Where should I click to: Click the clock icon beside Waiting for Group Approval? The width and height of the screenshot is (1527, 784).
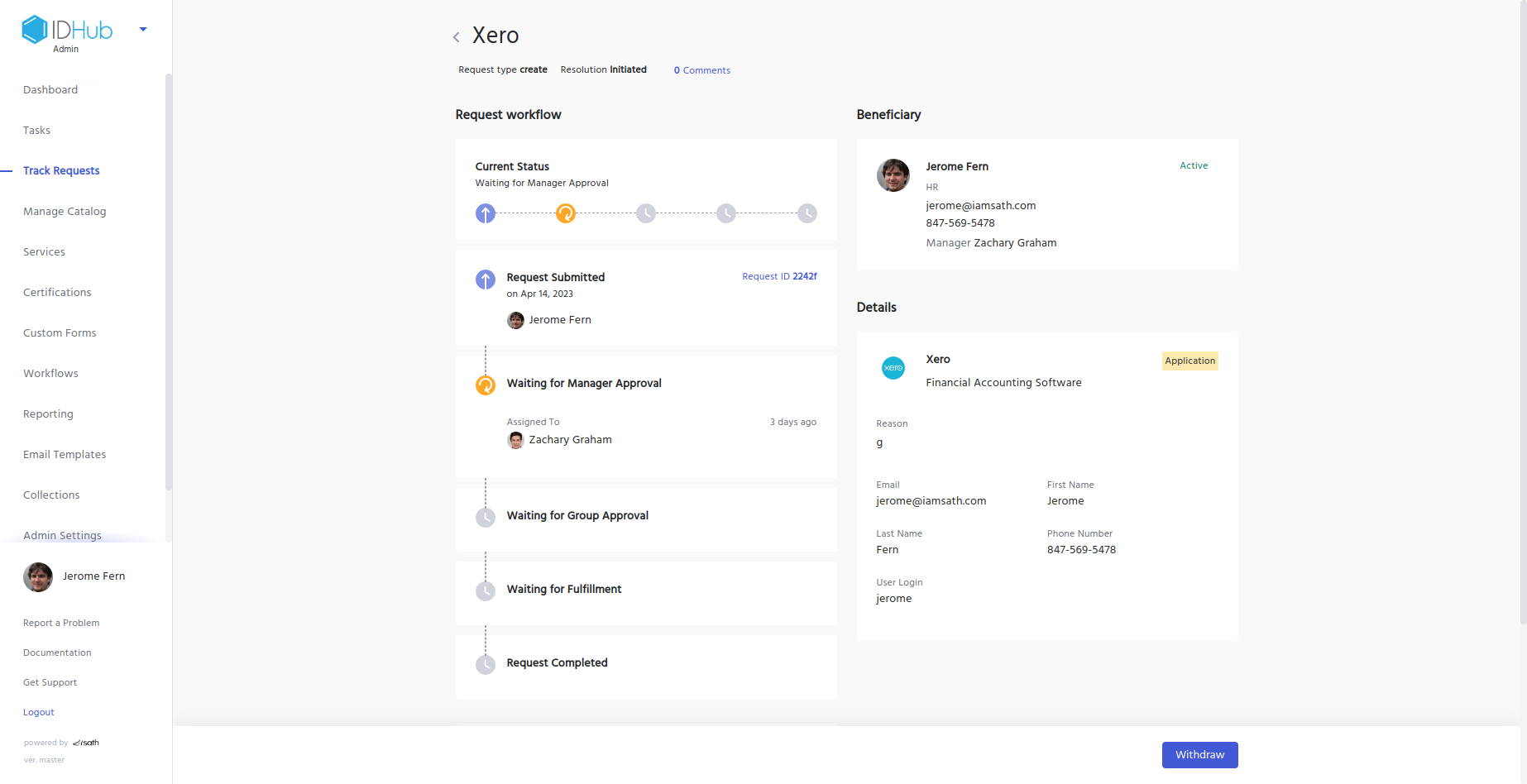(486, 517)
